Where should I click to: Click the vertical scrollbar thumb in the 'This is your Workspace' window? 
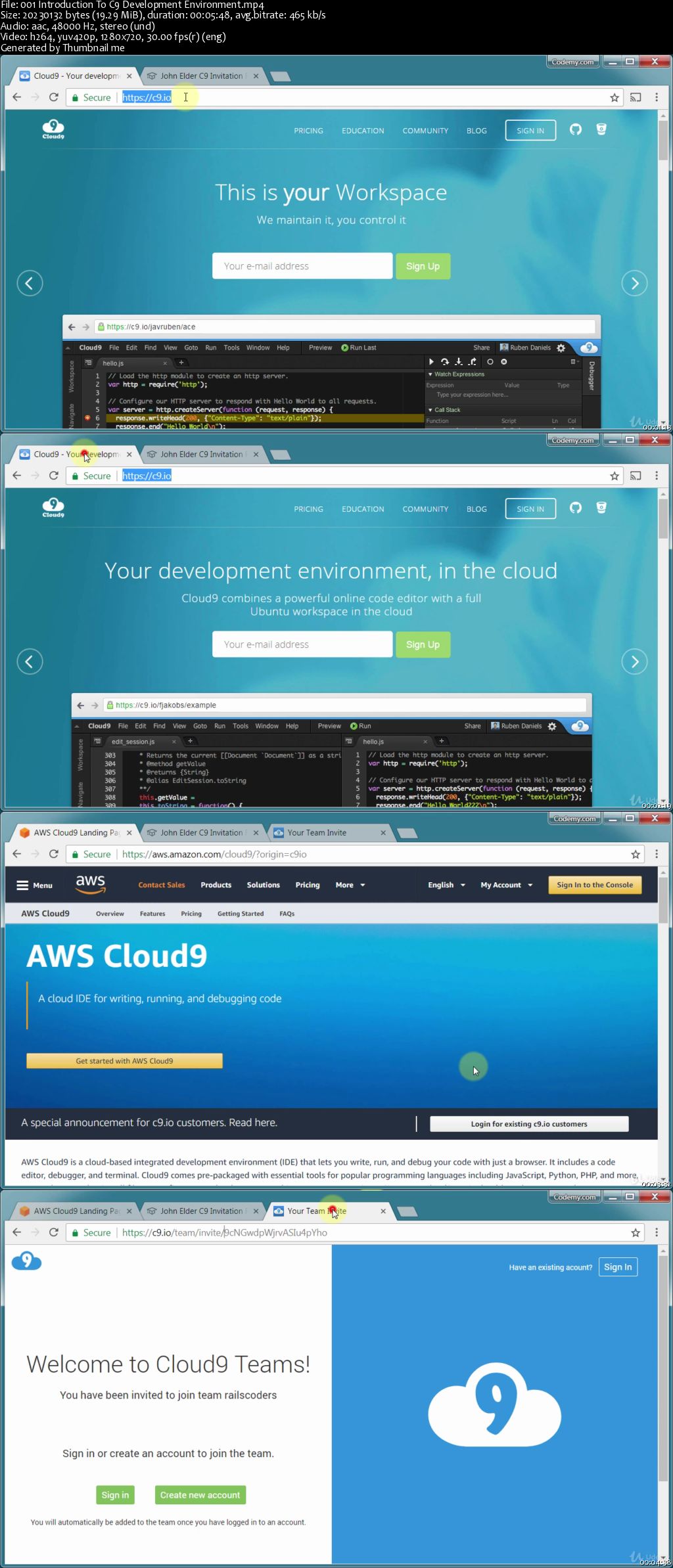coord(662,140)
